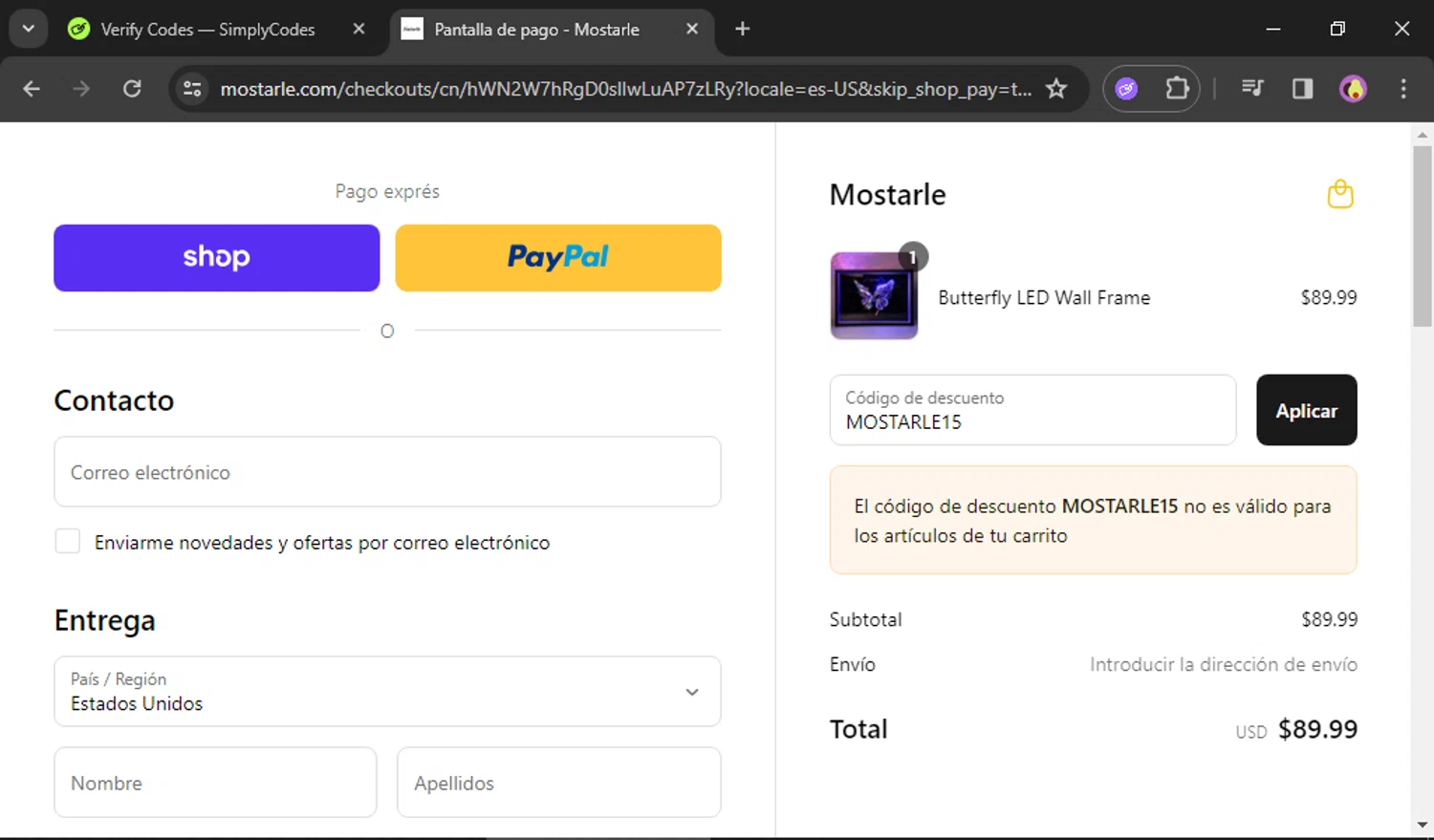
Task: Open the purple SimplyCodes extension icon
Action: [1127, 89]
